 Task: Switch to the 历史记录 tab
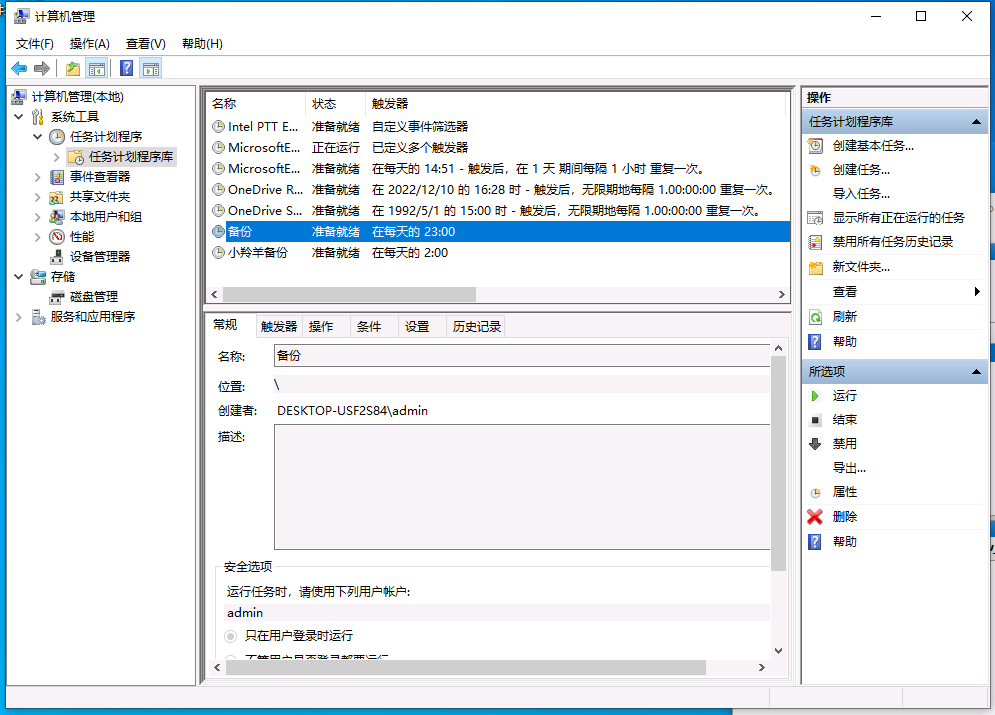[x=476, y=326]
